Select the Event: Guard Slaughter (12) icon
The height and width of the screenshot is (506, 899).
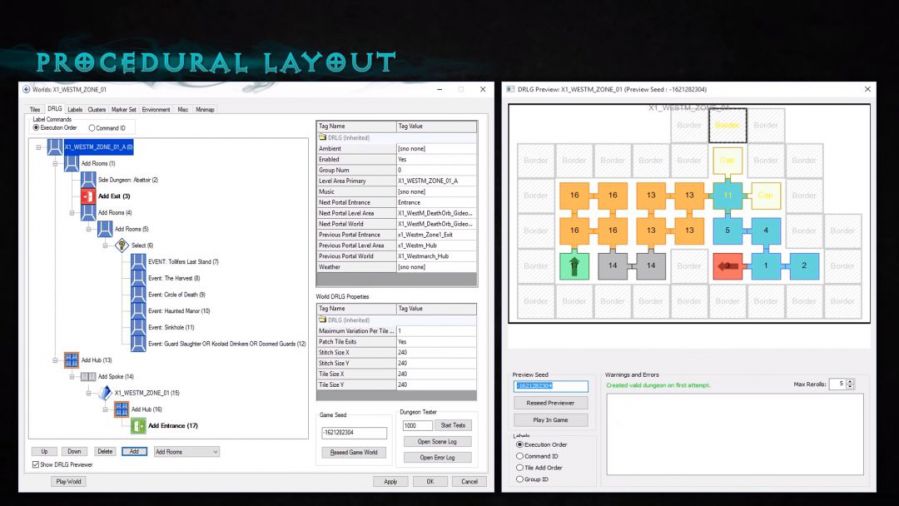pos(138,343)
